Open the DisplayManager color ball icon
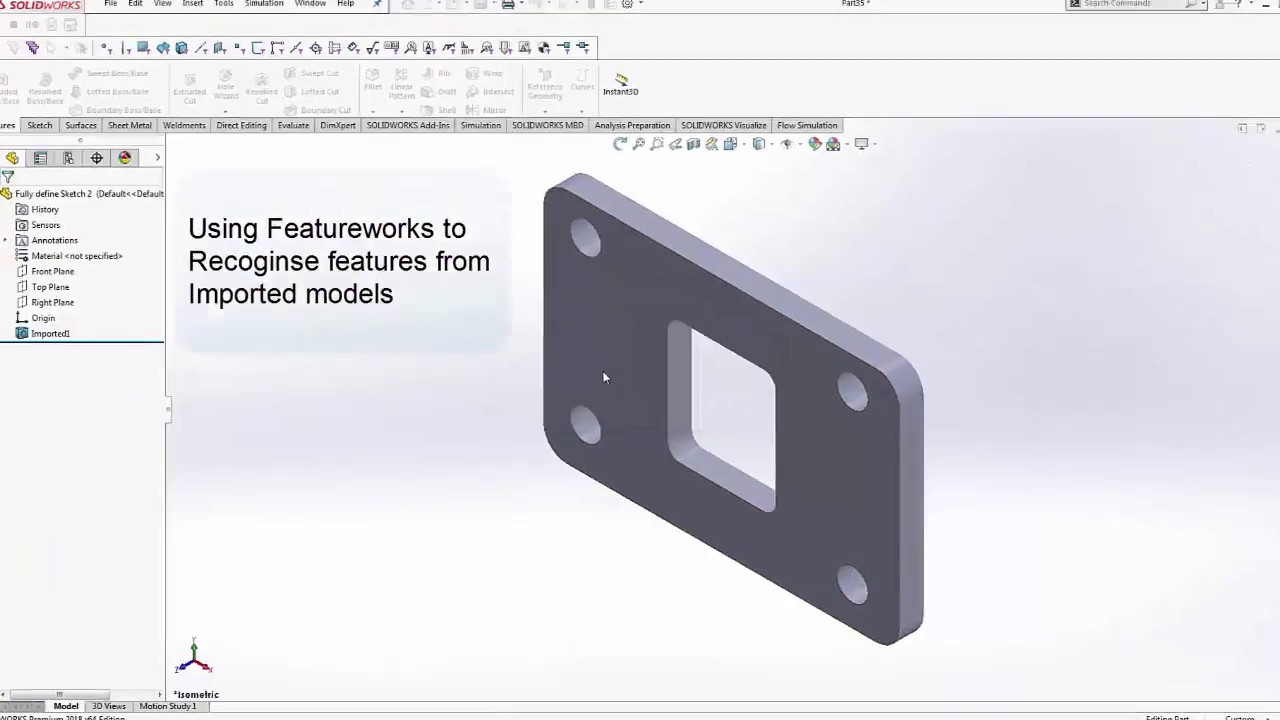Viewport: 1280px width, 720px height. tap(124, 158)
